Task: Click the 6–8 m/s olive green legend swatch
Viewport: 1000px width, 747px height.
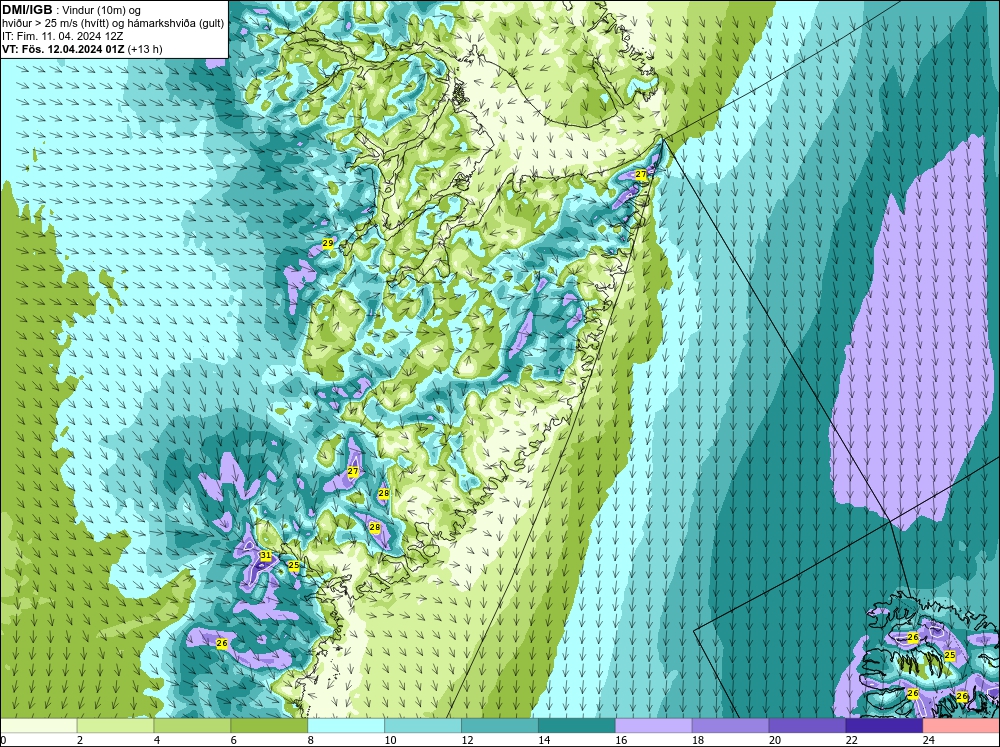Action: (x=269, y=726)
